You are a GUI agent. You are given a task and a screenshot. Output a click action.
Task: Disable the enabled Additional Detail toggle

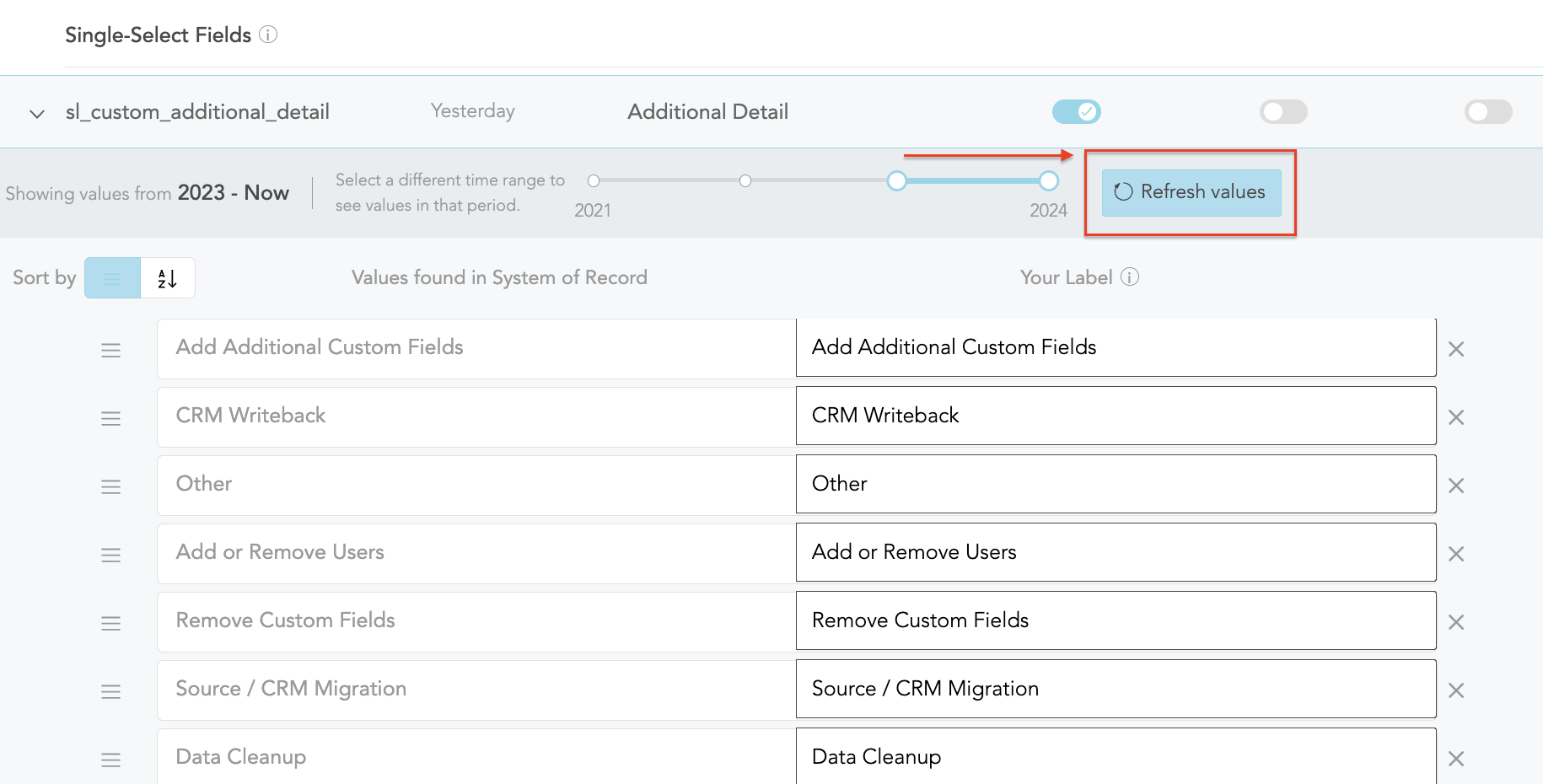[1076, 111]
